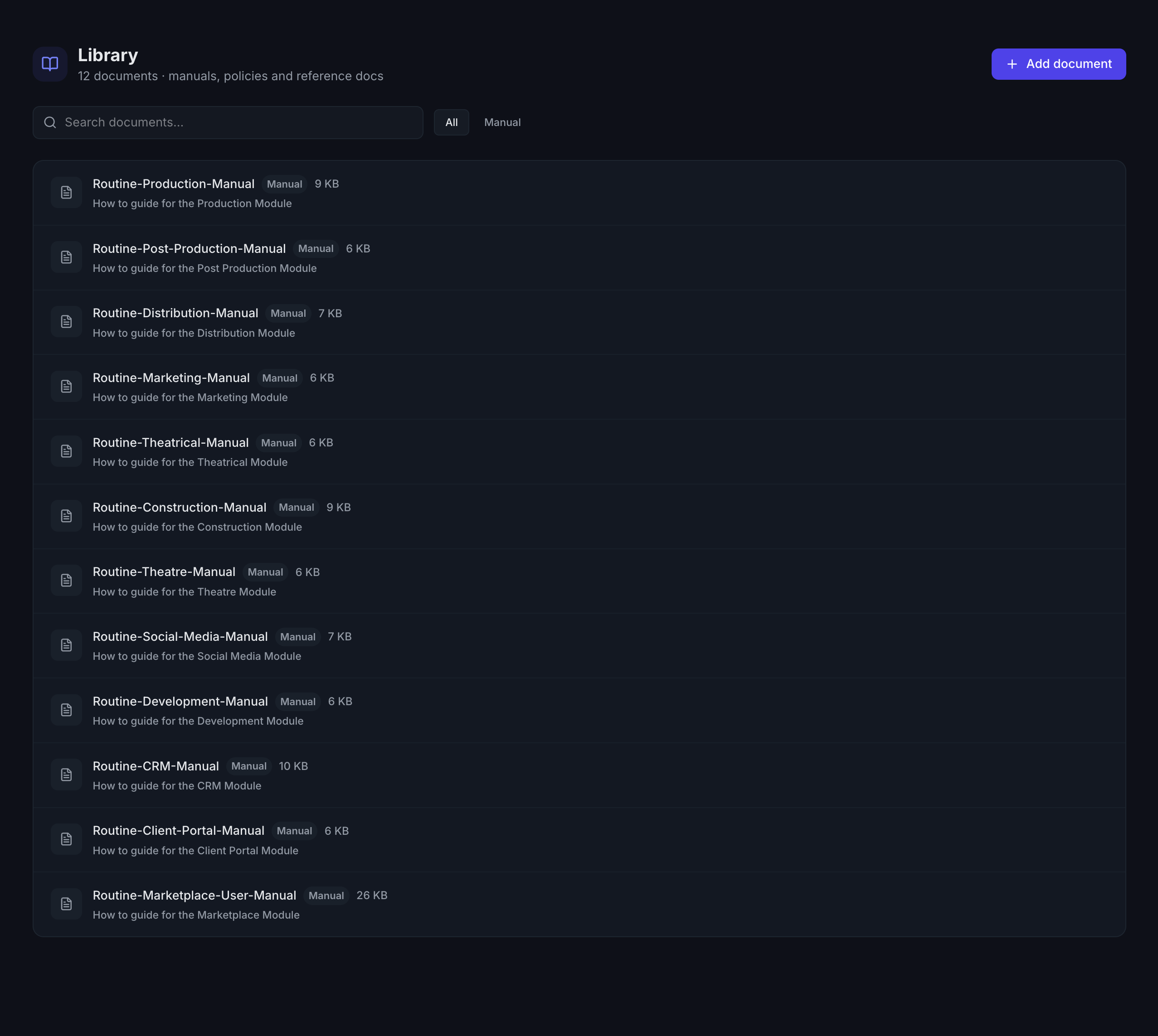The width and height of the screenshot is (1158, 1036).
Task: Click 'How to guide for the Theatrical Module'
Action: (190, 463)
